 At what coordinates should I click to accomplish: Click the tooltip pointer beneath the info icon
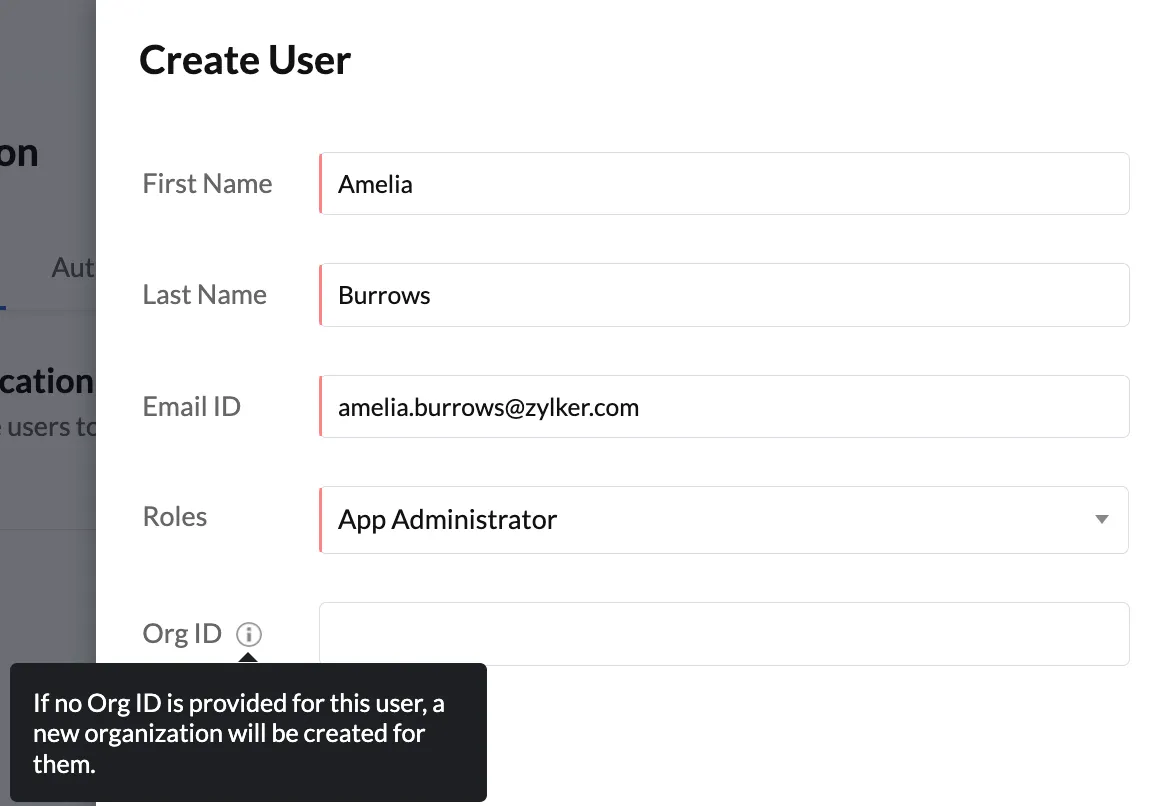(248, 658)
